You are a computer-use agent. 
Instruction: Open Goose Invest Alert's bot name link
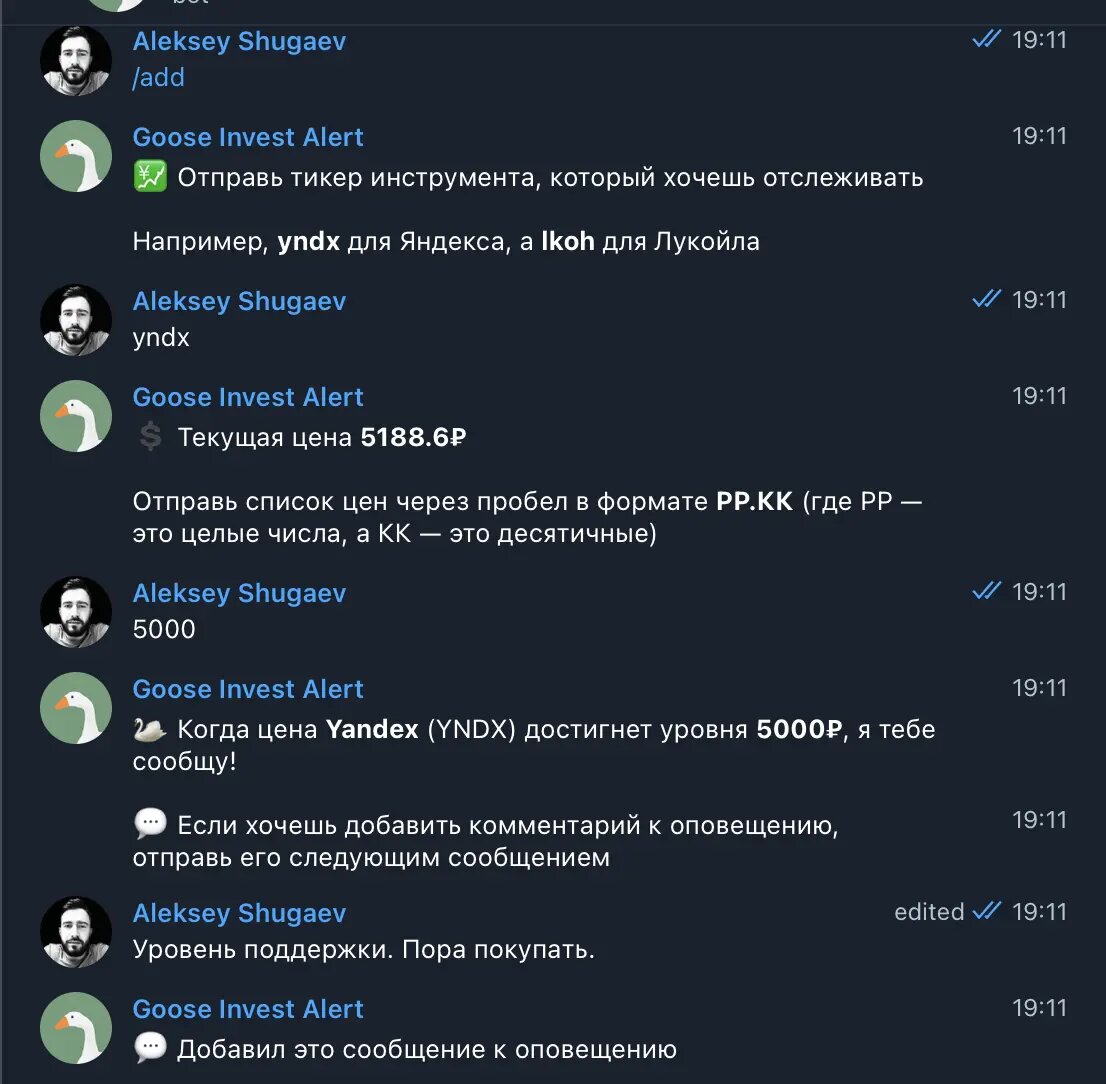point(247,137)
